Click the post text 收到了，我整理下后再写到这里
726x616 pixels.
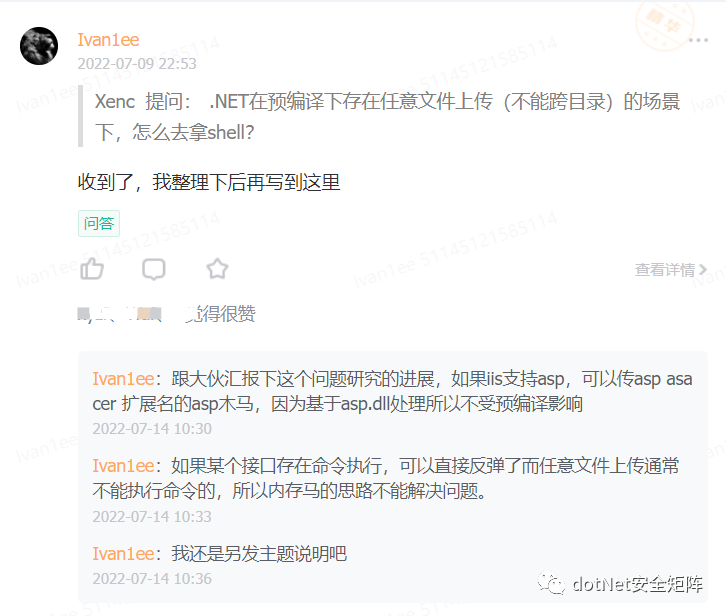click(209, 182)
